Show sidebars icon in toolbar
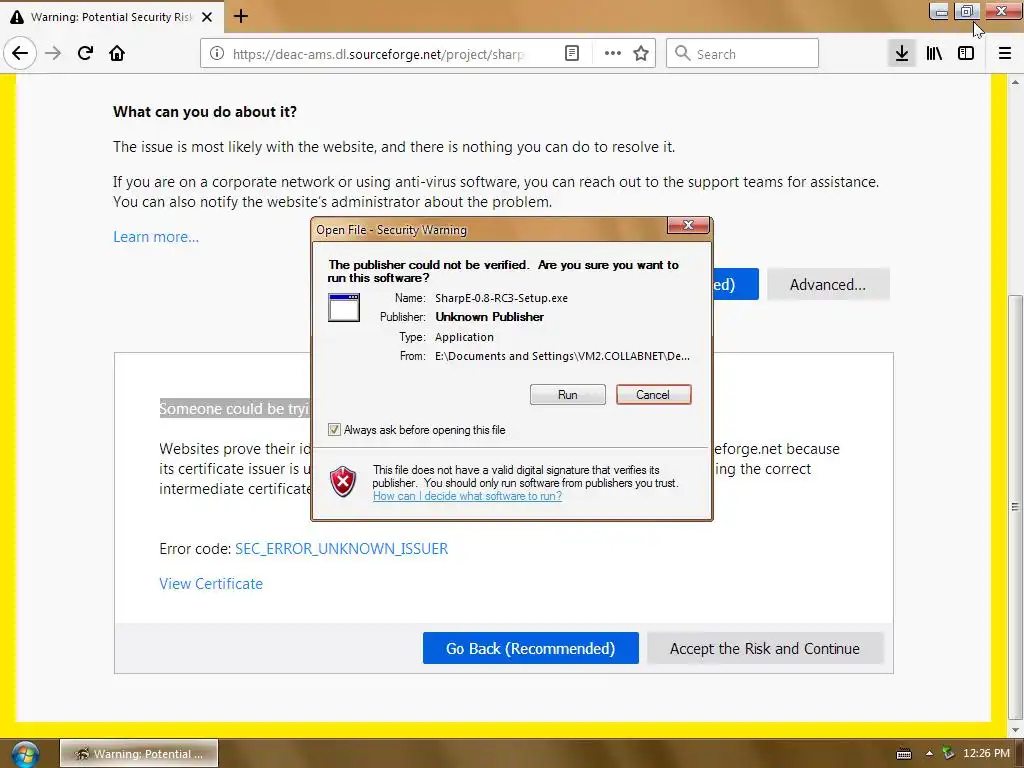Image resolution: width=1024 pixels, height=768 pixels. [966, 54]
